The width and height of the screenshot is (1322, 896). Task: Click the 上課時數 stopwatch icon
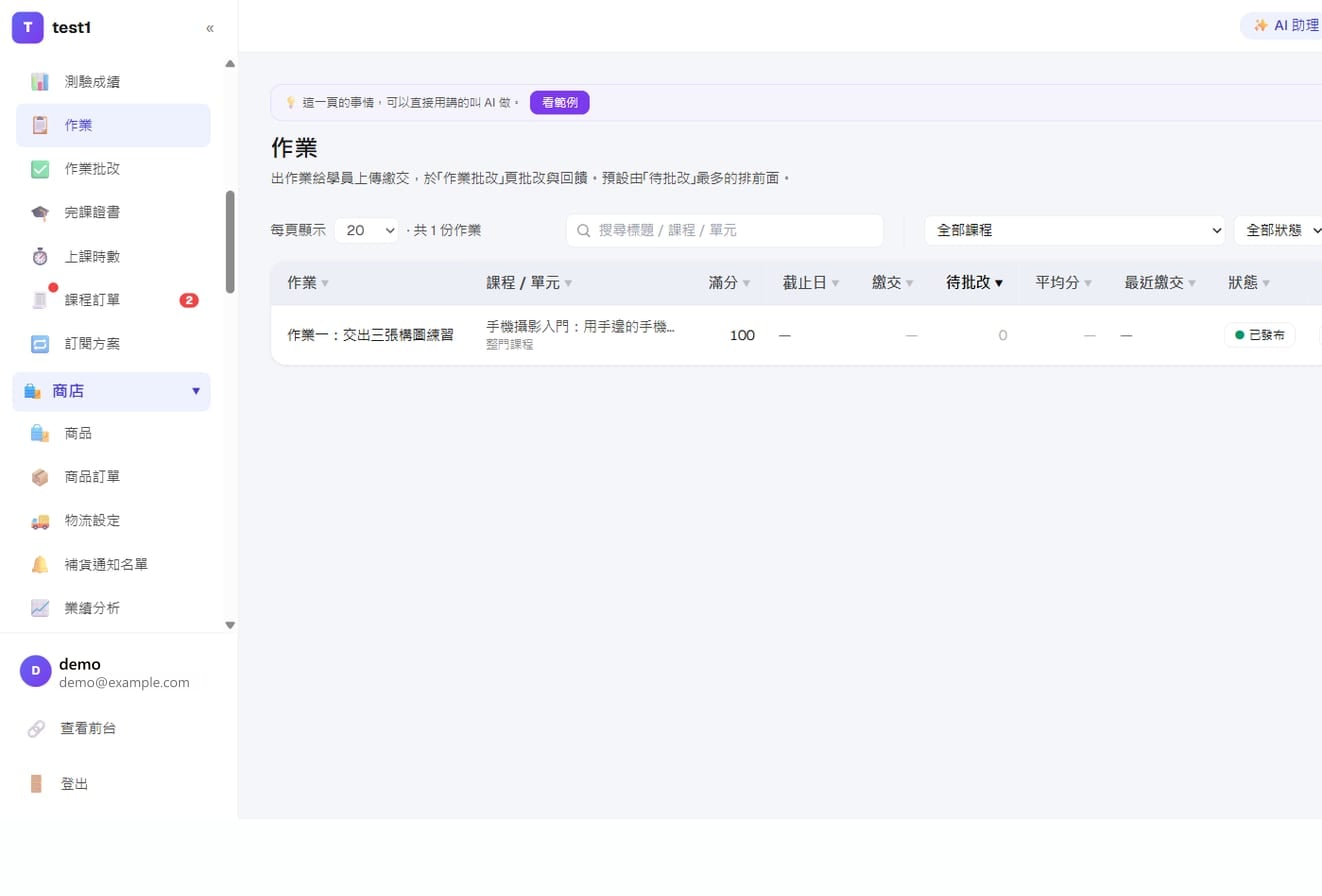point(40,257)
